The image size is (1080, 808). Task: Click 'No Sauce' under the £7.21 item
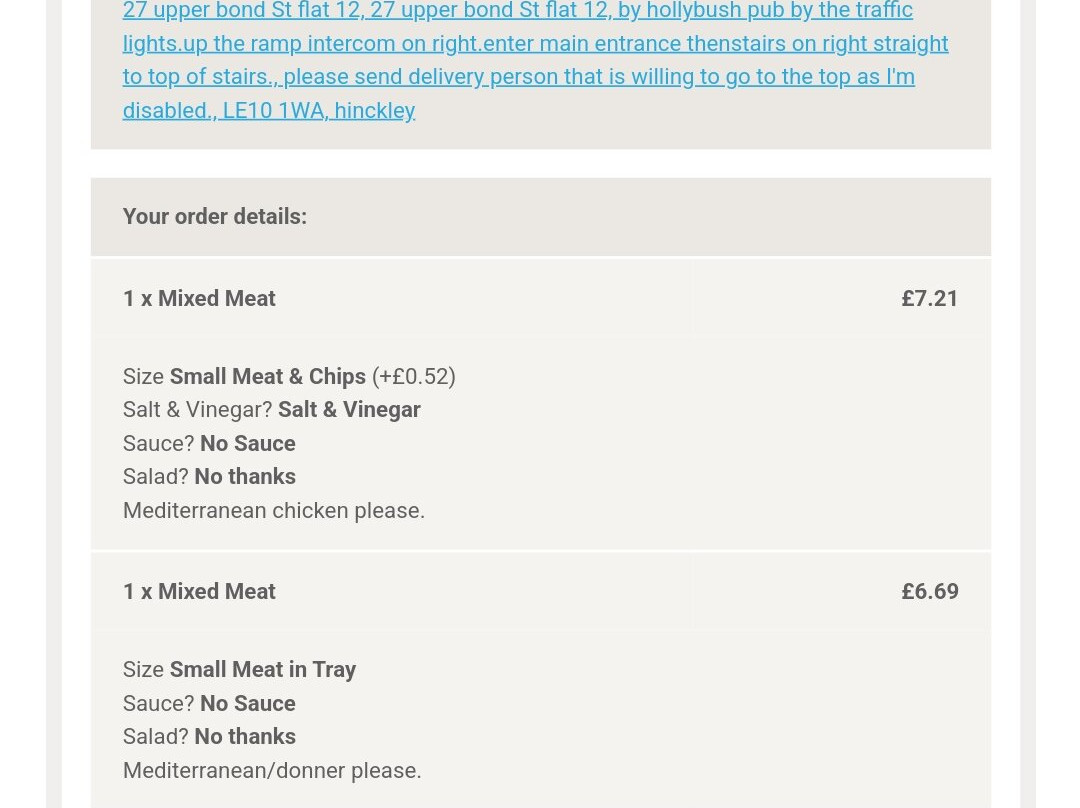(248, 444)
